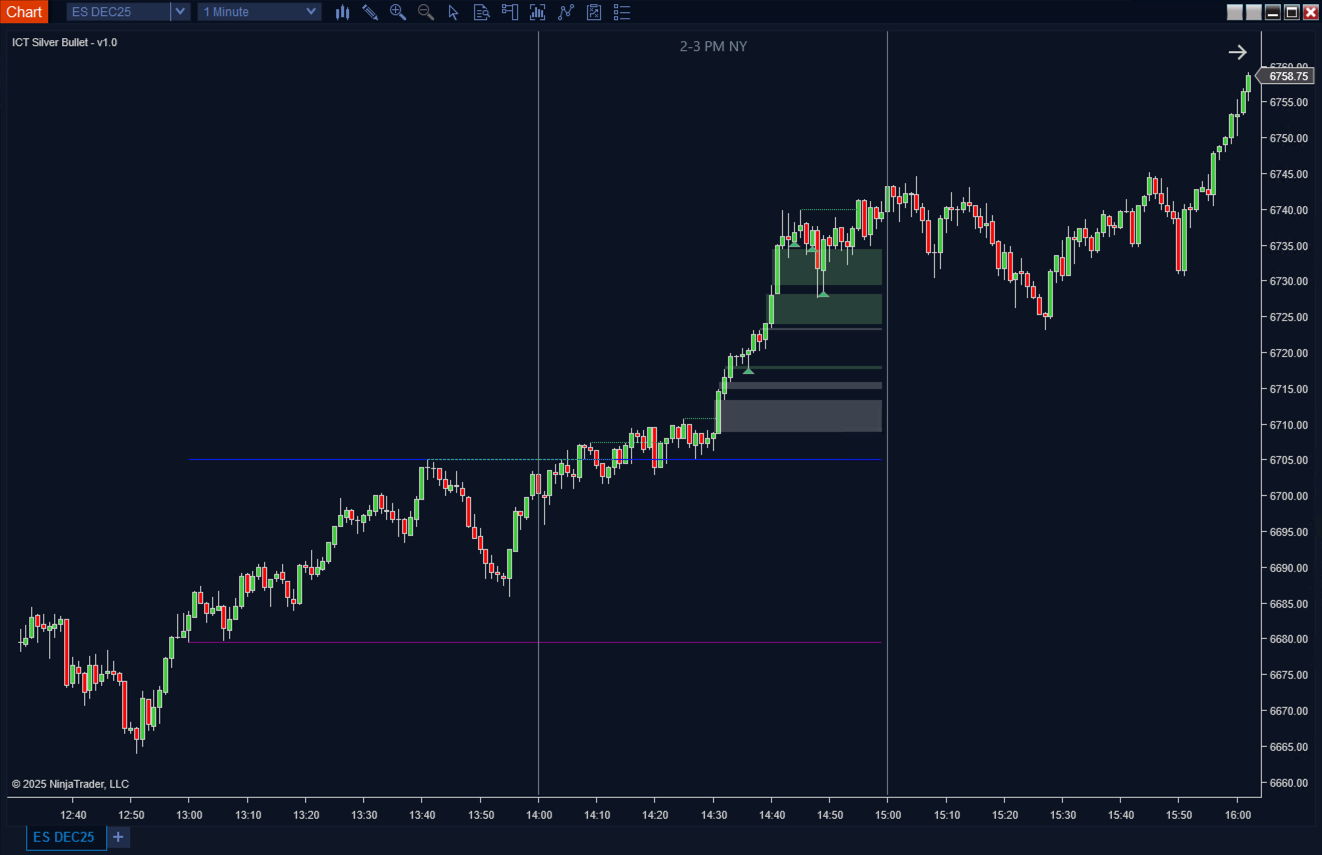Click the orange Chart title label
Viewport: 1322px width, 855px height.
24,12
